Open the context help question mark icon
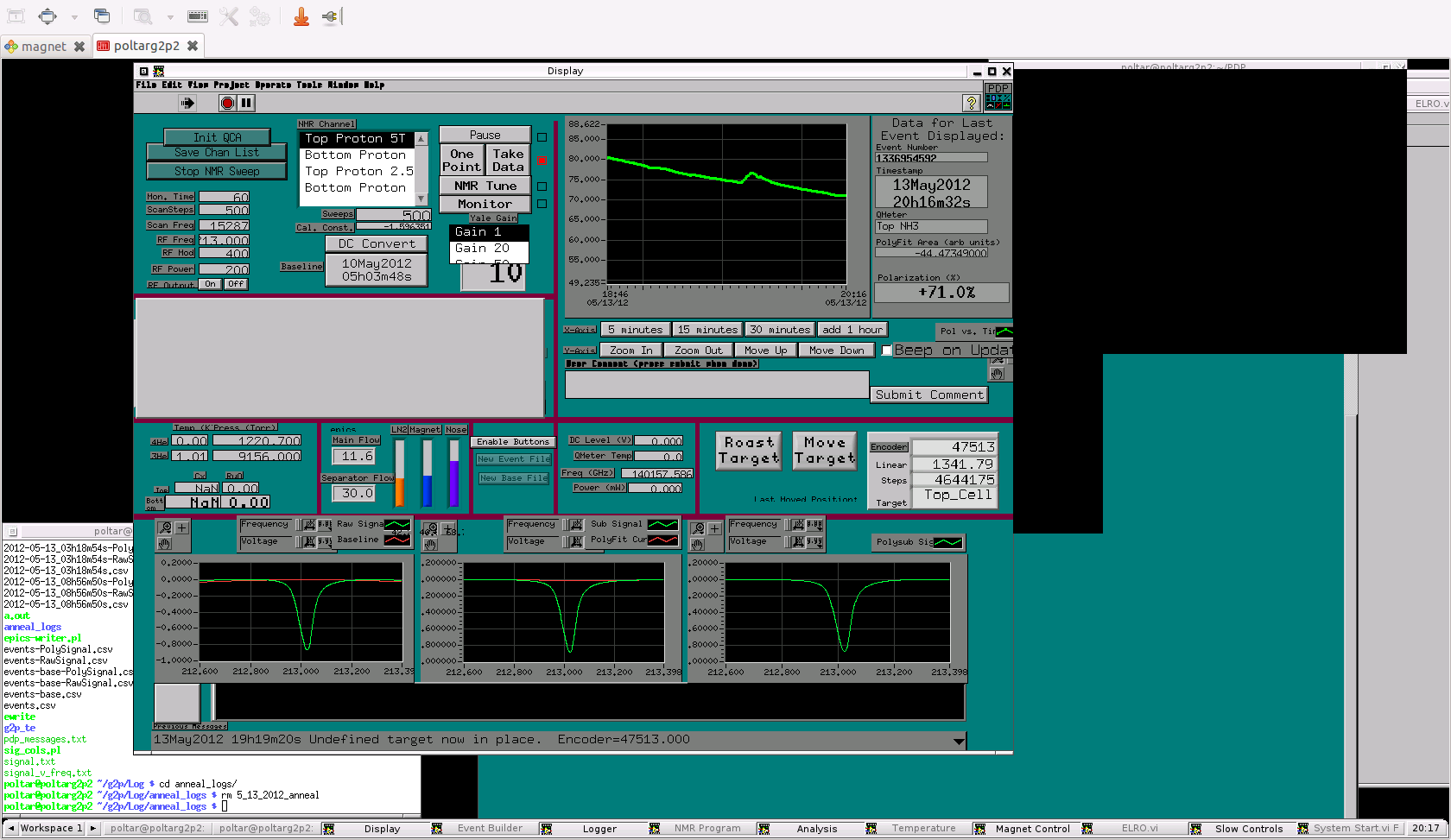This screenshot has width=1451, height=840. coord(972,103)
